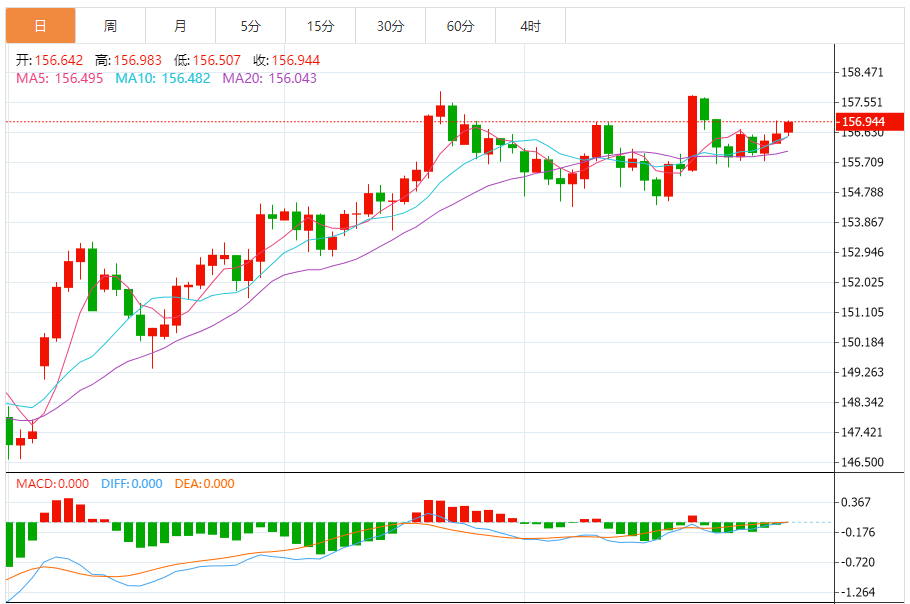
Task: Click the MA20 moving average label
Action: (x=269, y=78)
